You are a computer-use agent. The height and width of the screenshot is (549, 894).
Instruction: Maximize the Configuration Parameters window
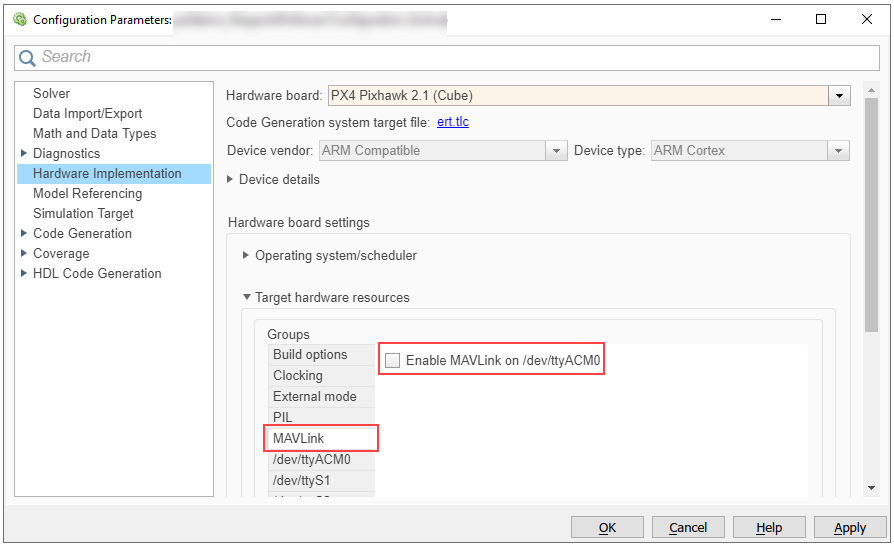[821, 19]
